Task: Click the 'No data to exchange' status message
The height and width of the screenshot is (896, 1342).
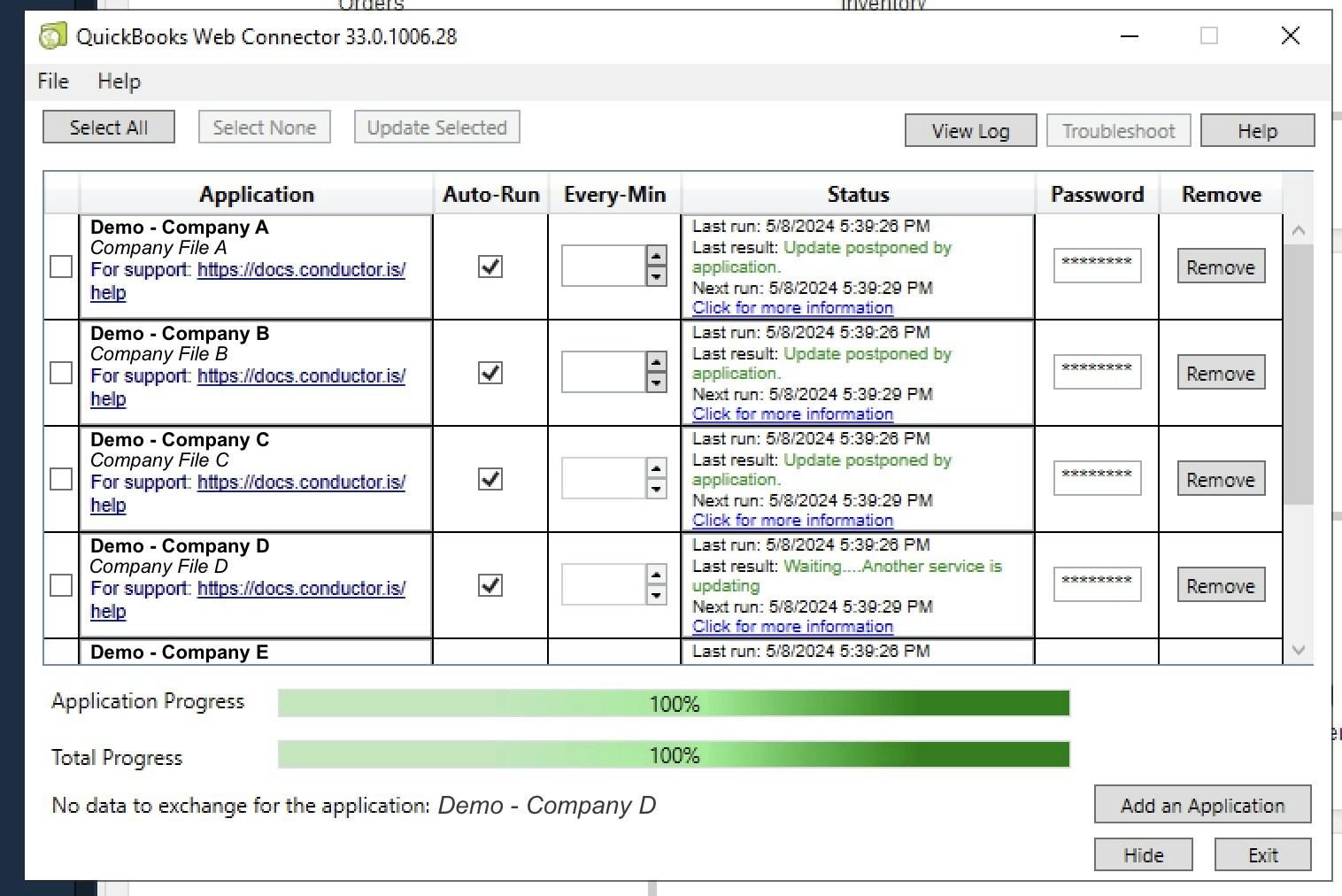Action: [354, 806]
